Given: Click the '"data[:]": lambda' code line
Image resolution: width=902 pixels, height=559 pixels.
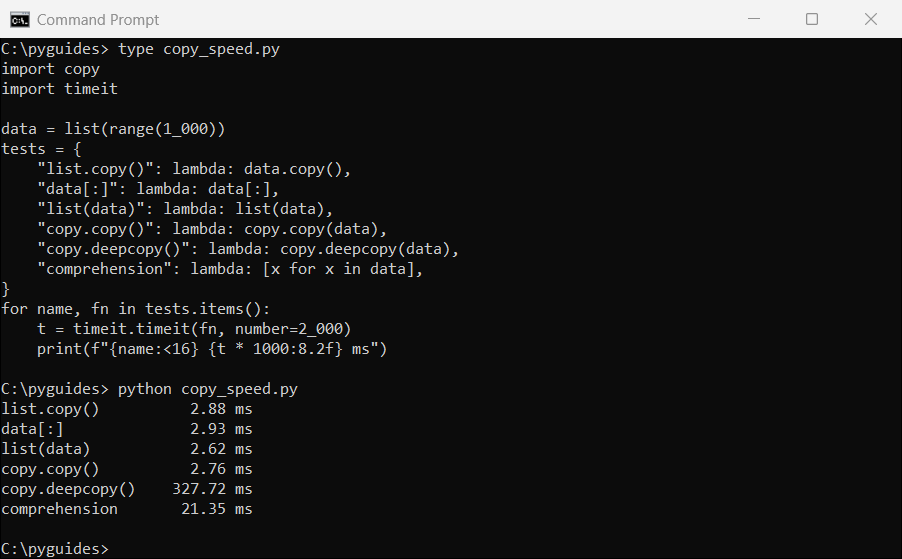Looking at the screenshot, I should pos(158,189).
